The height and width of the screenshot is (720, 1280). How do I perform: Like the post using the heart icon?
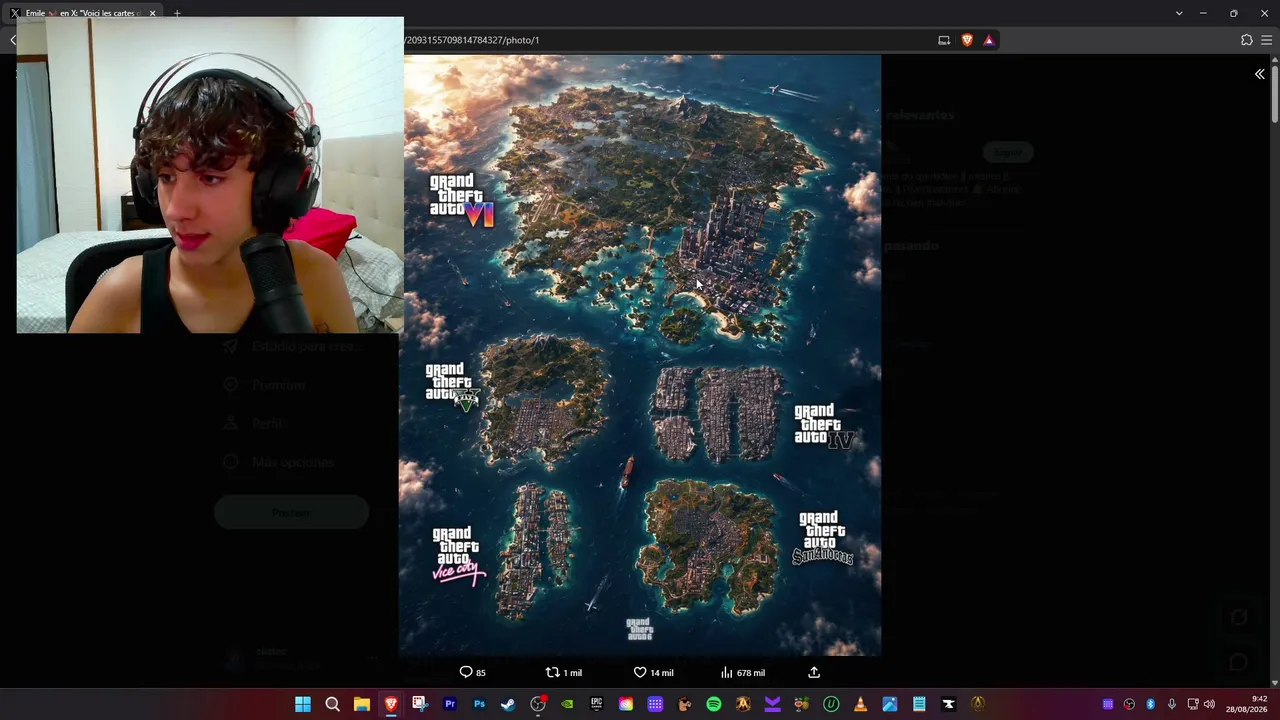[654, 673]
